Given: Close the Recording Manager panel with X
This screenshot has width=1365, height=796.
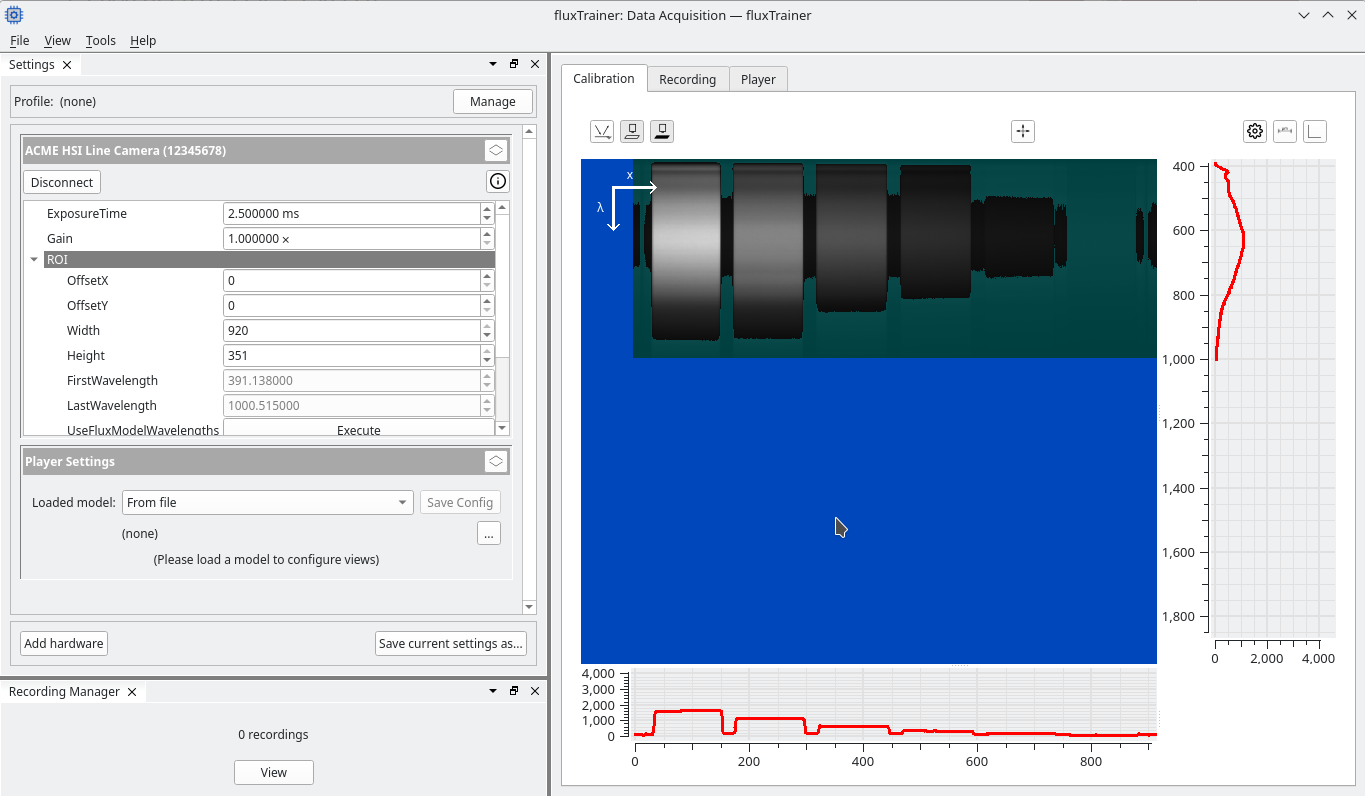Looking at the screenshot, I should click(535, 690).
